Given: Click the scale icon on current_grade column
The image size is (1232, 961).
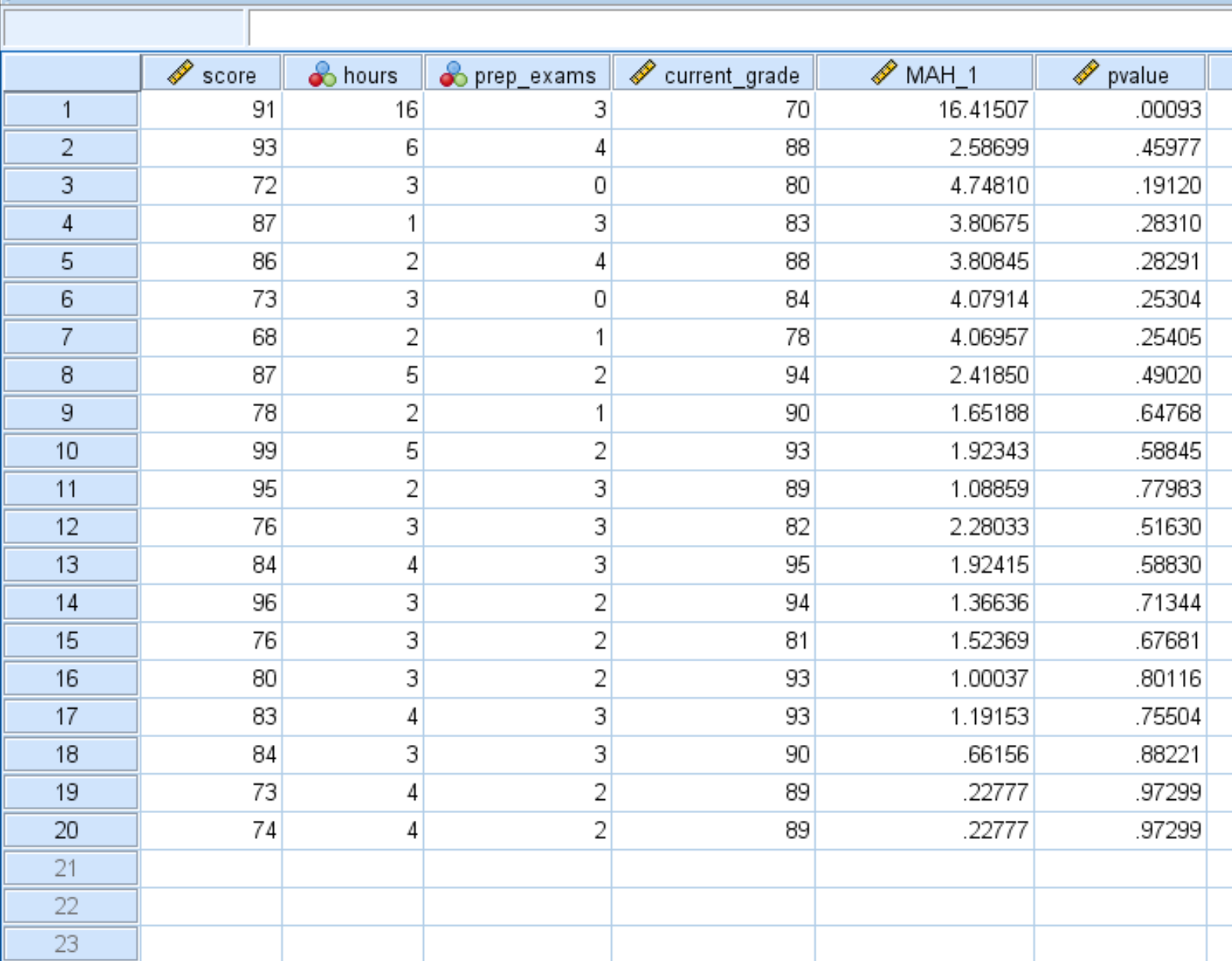Looking at the screenshot, I should [642, 73].
